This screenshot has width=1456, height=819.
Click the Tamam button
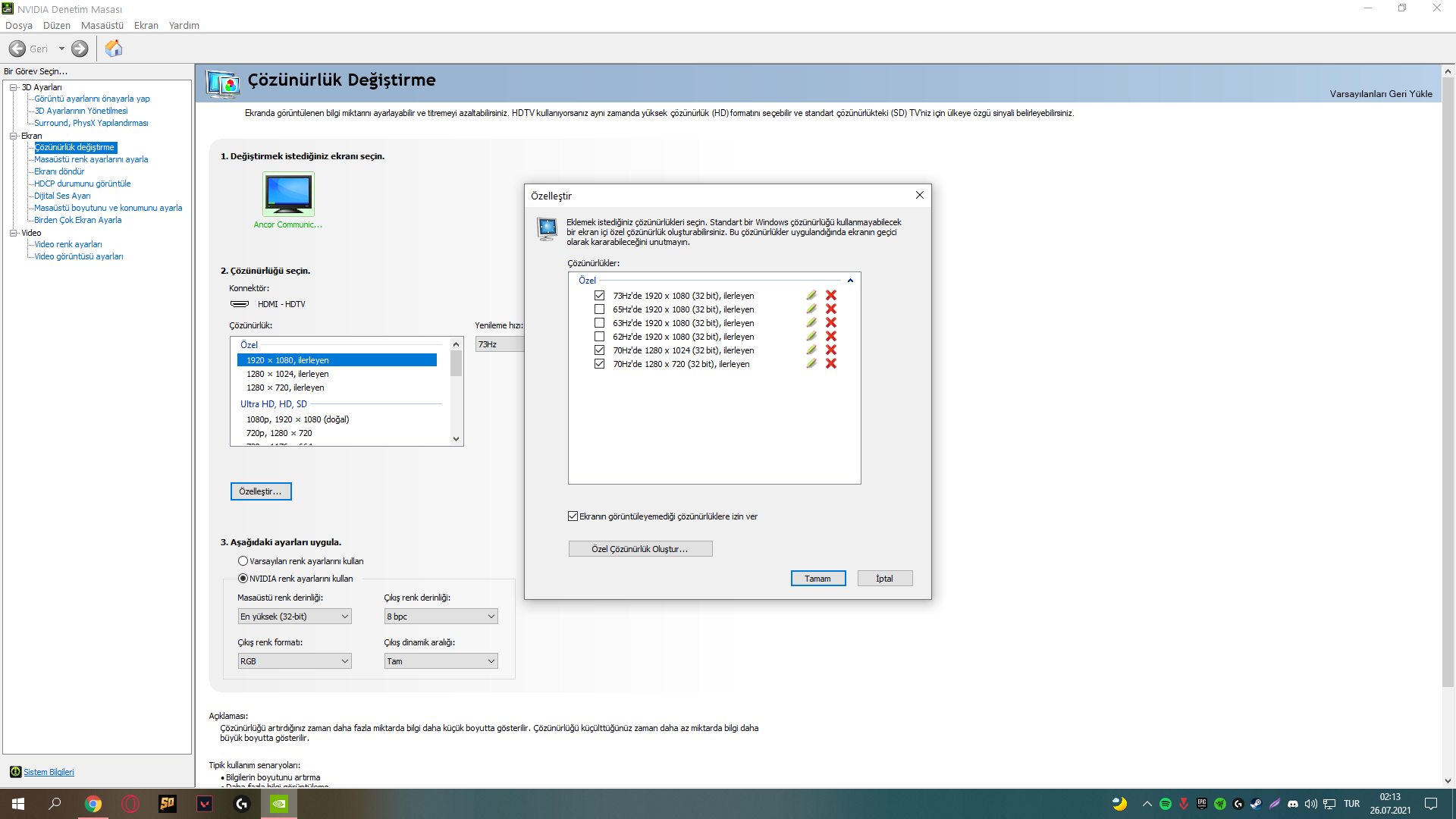817,579
